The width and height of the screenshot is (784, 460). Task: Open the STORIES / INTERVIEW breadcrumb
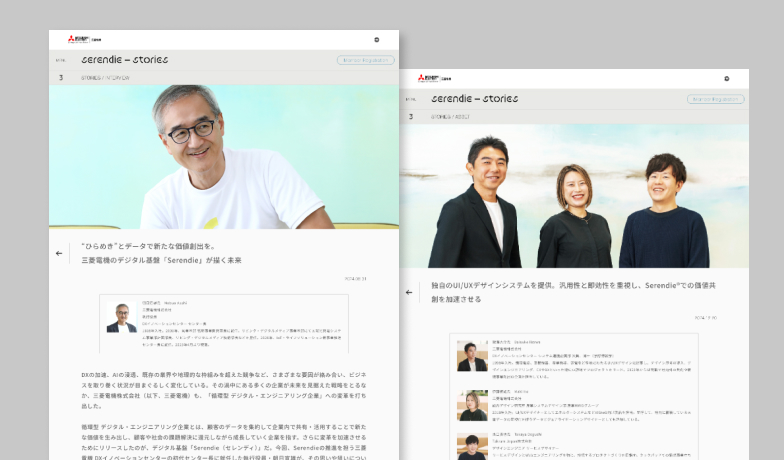105,78
